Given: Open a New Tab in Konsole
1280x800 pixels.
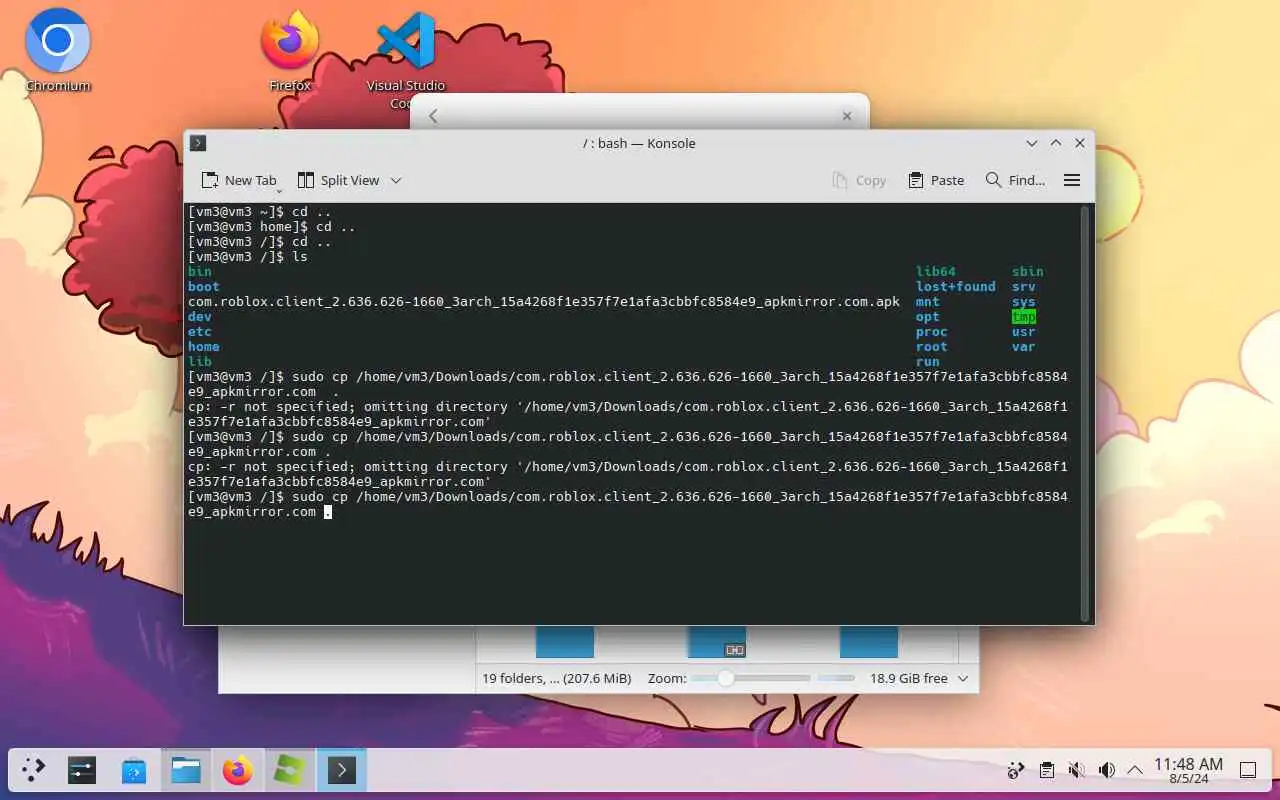Looking at the screenshot, I should [x=239, y=180].
